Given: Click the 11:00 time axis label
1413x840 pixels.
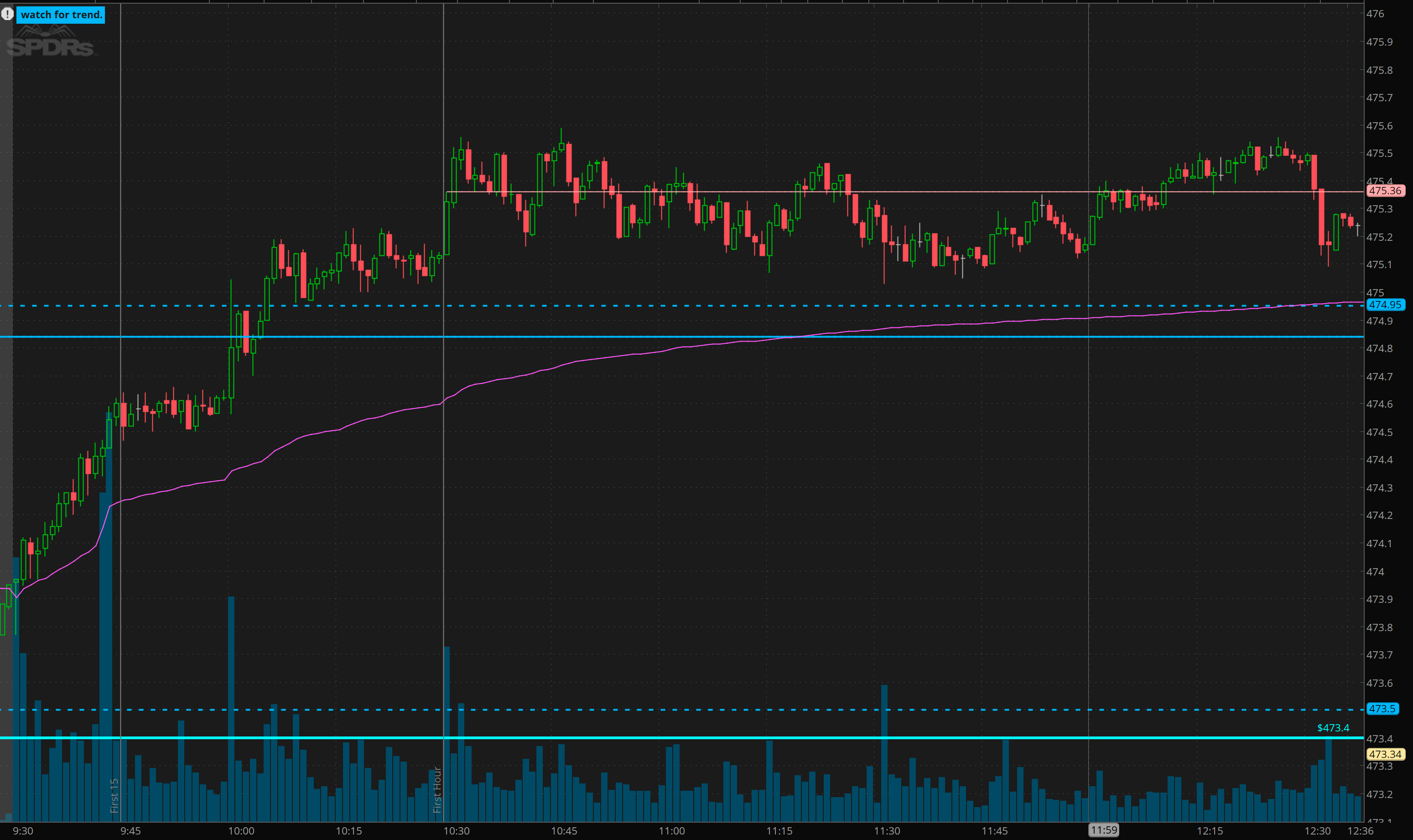Looking at the screenshot, I should click(x=672, y=831).
